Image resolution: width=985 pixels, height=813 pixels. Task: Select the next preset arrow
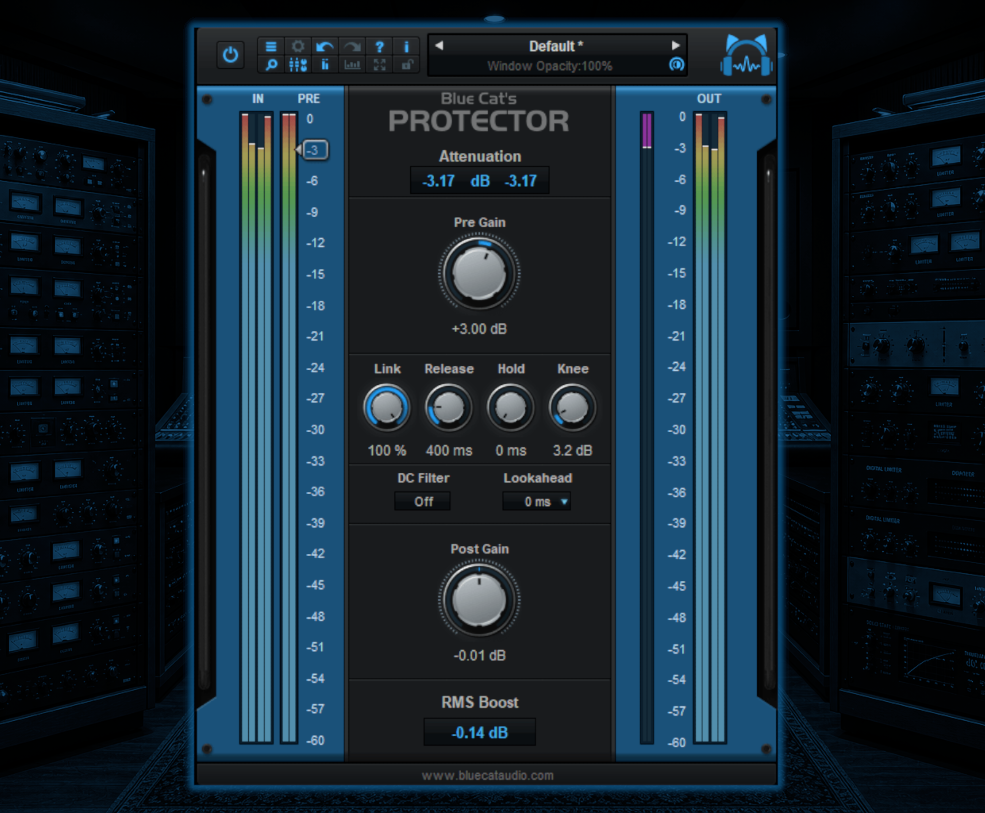pos(675,45)
